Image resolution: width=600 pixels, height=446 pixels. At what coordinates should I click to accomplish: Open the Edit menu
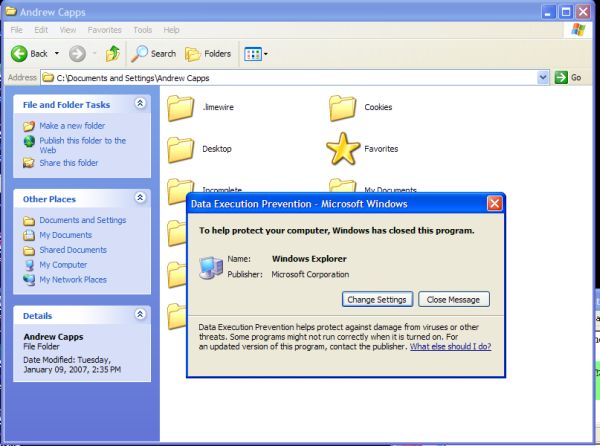[x=41, y=30]
